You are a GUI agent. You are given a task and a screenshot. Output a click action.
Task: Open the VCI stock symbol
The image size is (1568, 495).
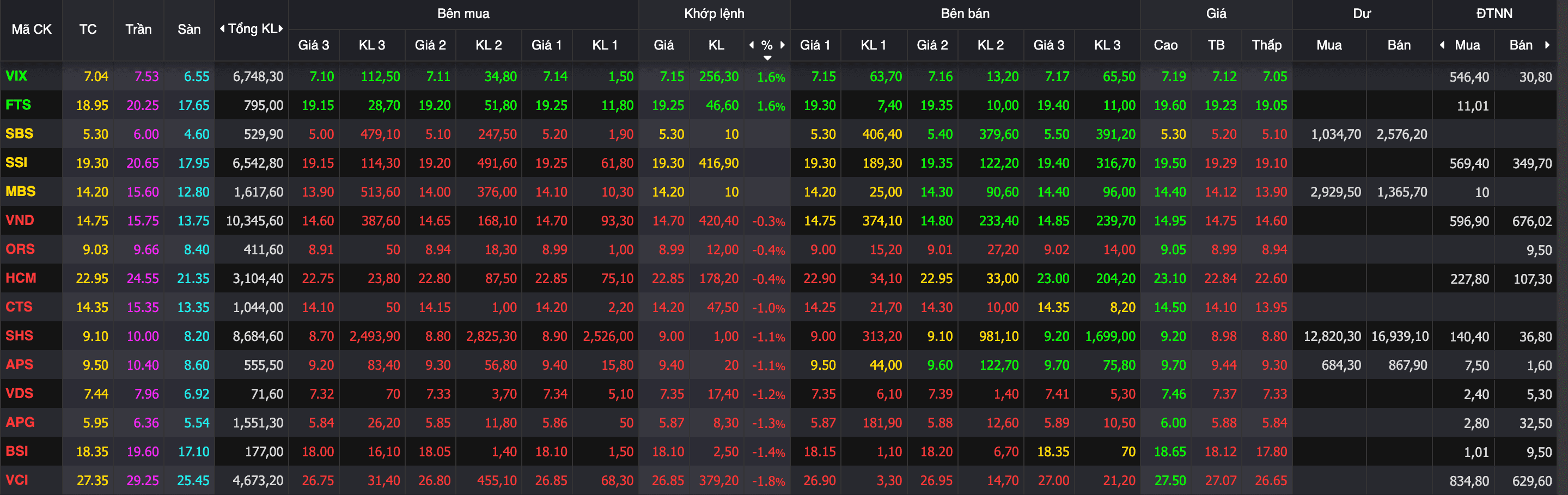17,480
